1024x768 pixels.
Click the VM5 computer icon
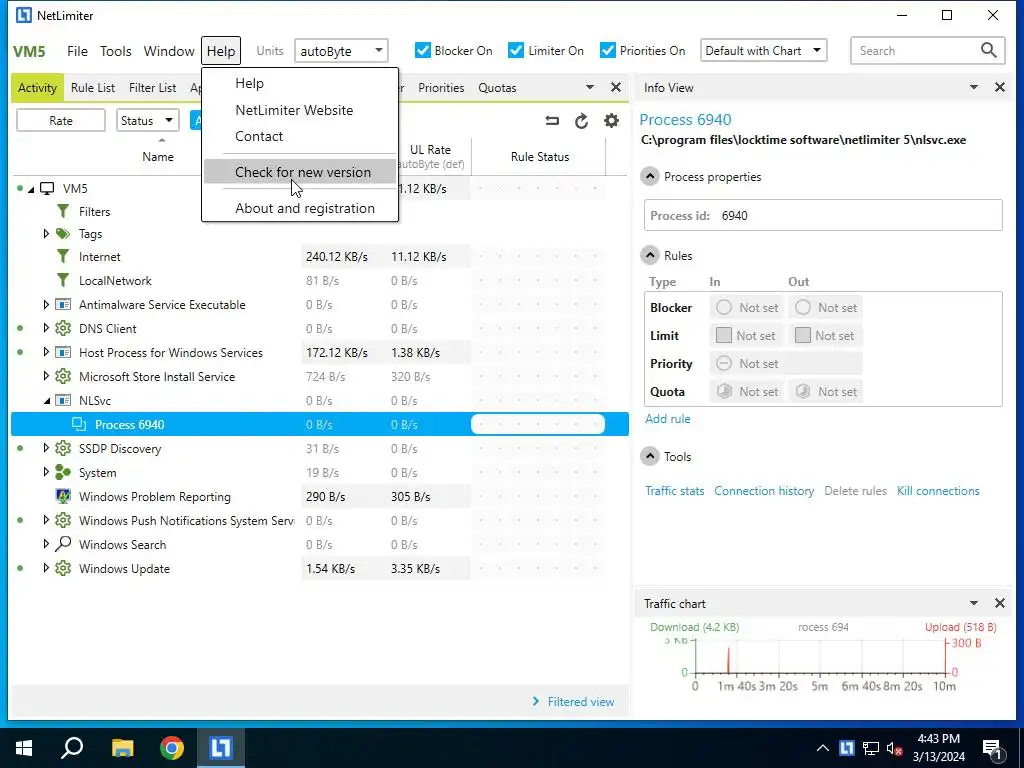coord(47,189)
